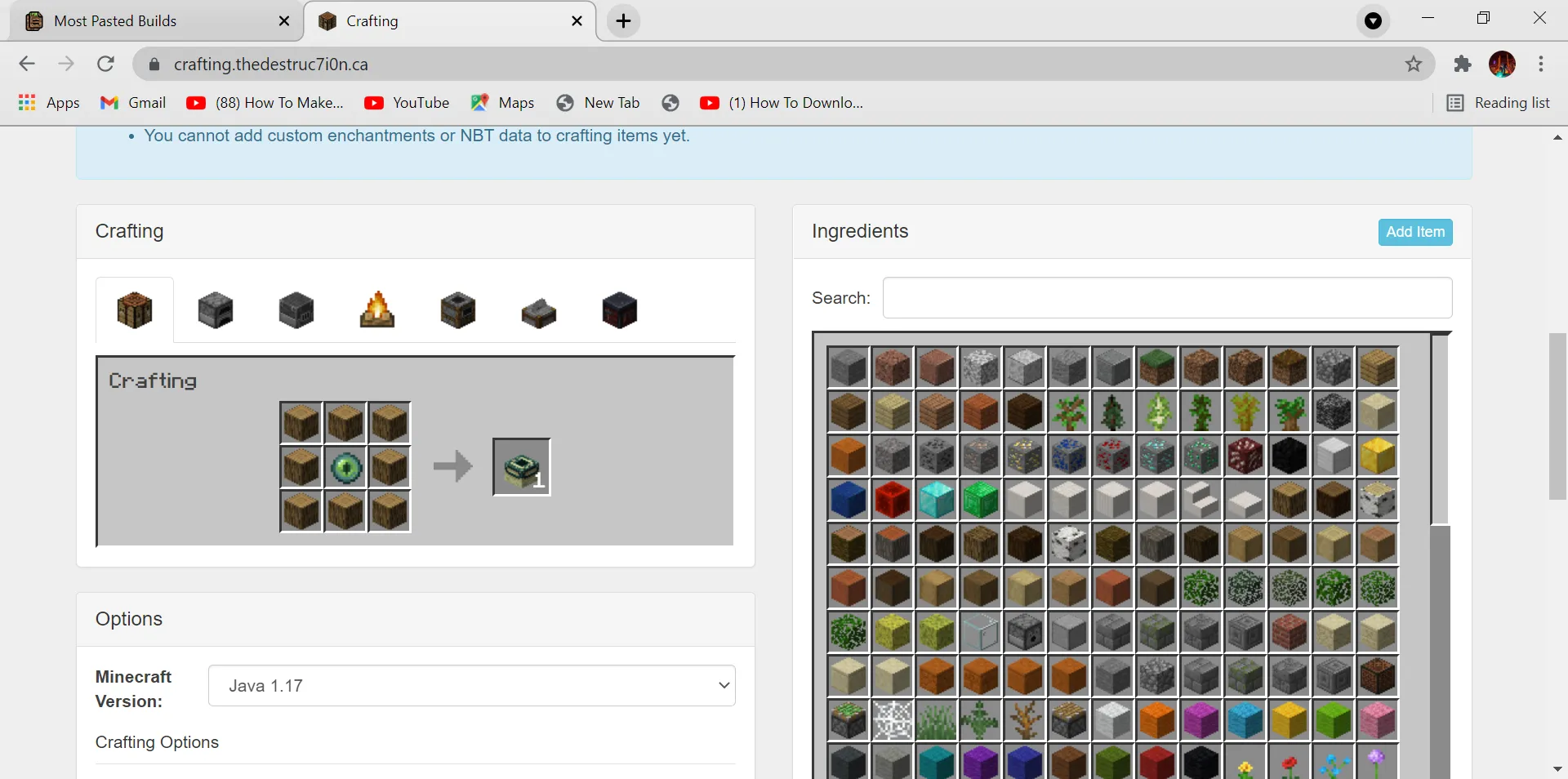Image resolution: width=1568 pixels, height=779 pixels.
Task: Click the Add Item button
Action: pyautogui.click(x=1414, y=232)
